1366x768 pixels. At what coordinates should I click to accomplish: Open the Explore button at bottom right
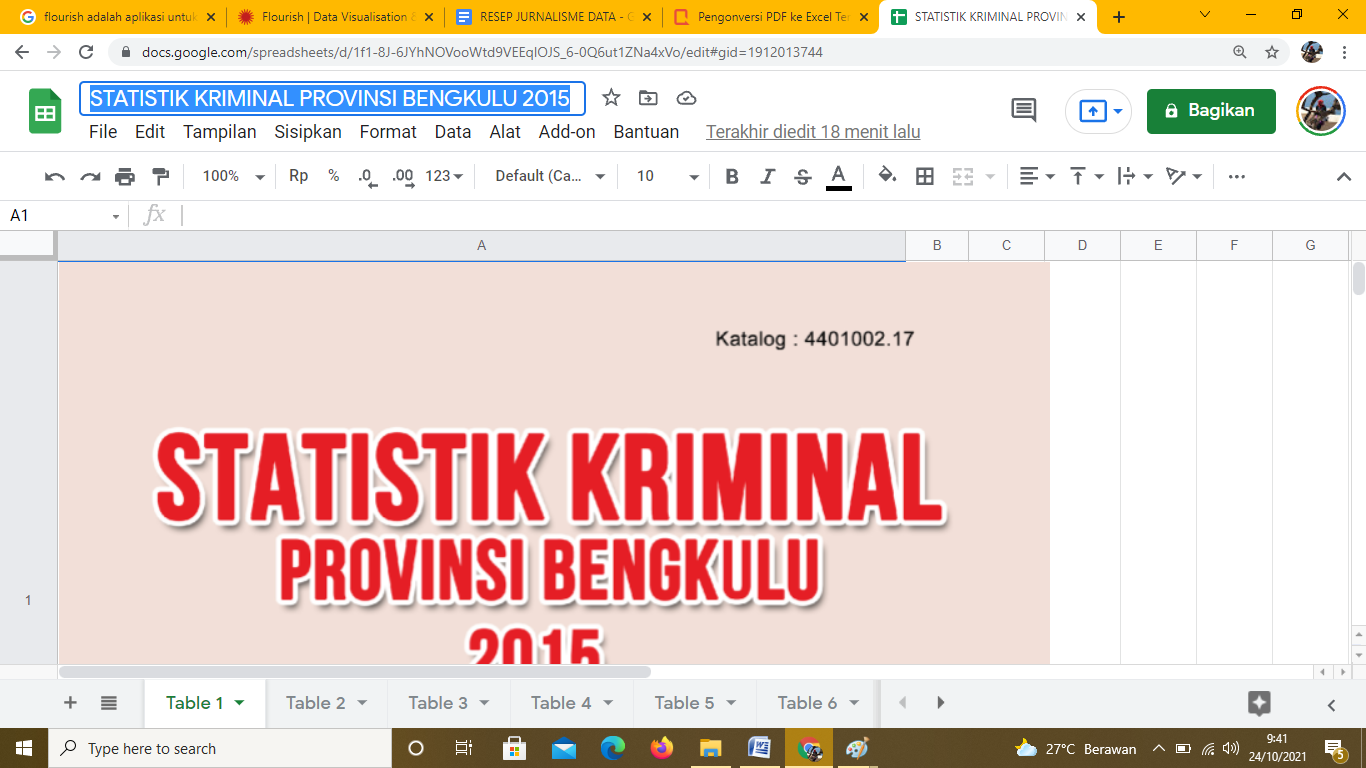click(1259, 703)
